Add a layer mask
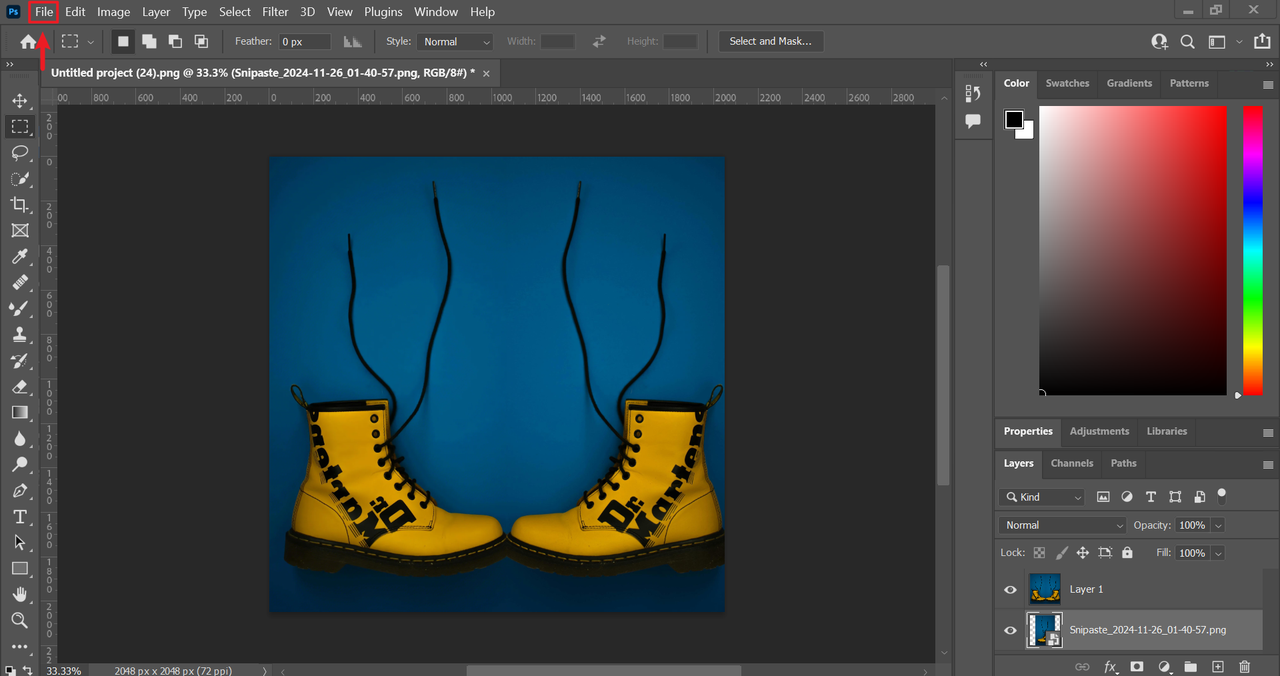Screen dimensions: 1280x676 click(x=1137, y=666)
